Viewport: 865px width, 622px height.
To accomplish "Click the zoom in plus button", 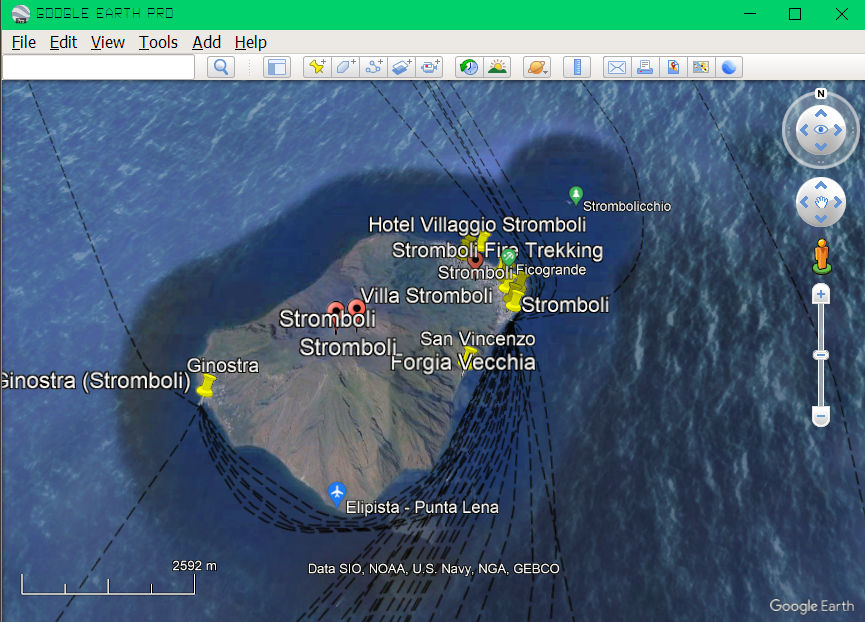I will pos(821,295).
